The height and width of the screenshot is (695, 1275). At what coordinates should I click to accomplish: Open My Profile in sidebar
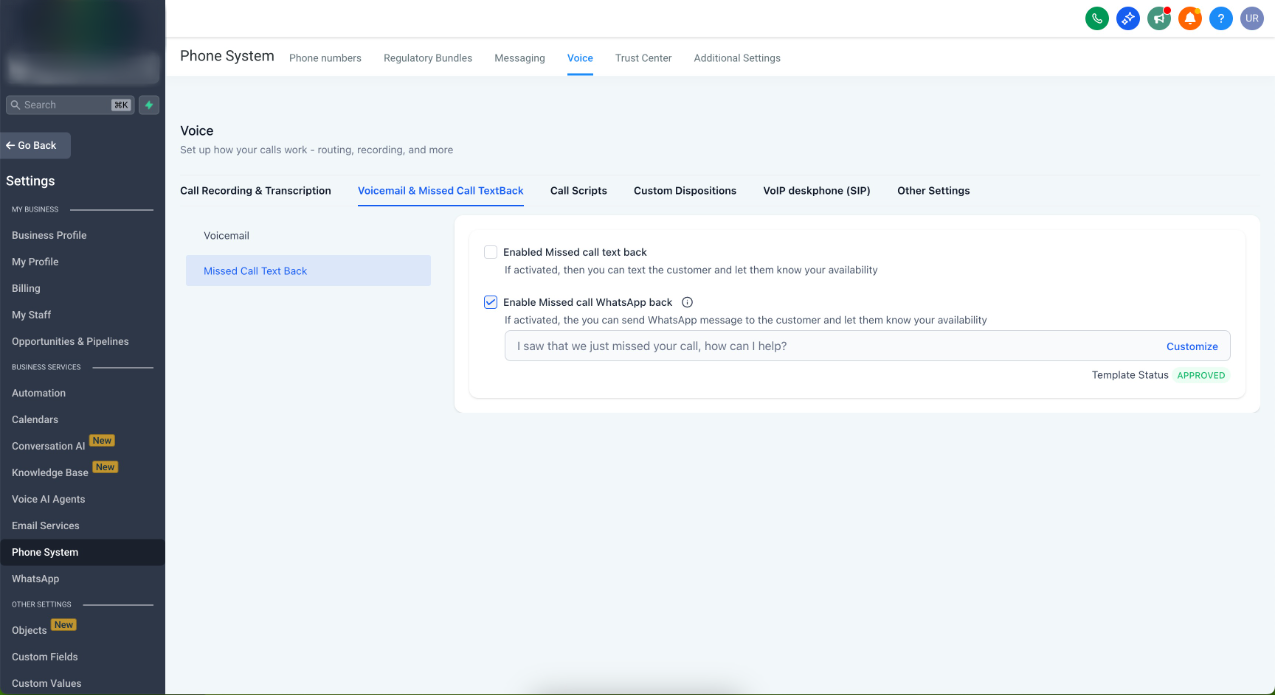tap(35, 262)
